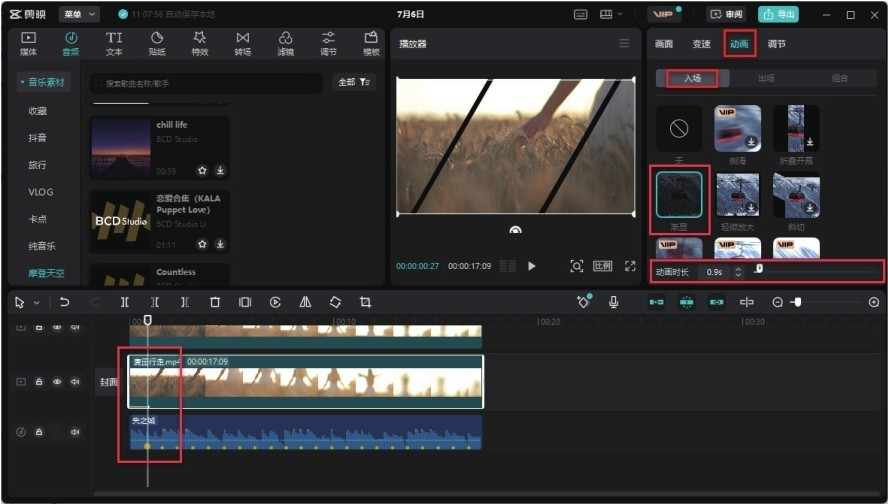The image size is (888, 504).
Task: Click the 审阅 review button
Action: [x=727, y=14]
